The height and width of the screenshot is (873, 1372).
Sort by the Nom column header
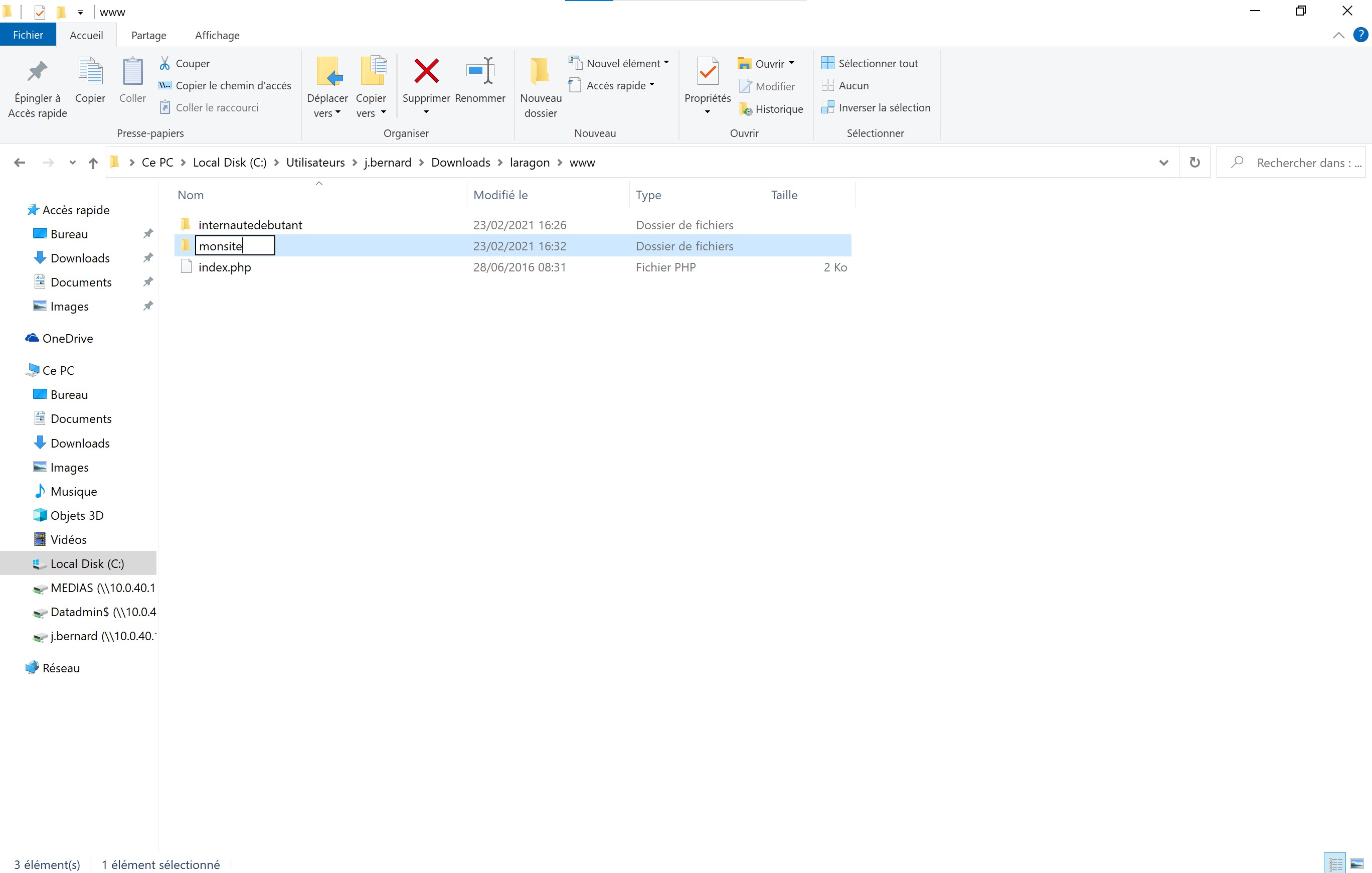pyautogui.click(x=190, y=195)
